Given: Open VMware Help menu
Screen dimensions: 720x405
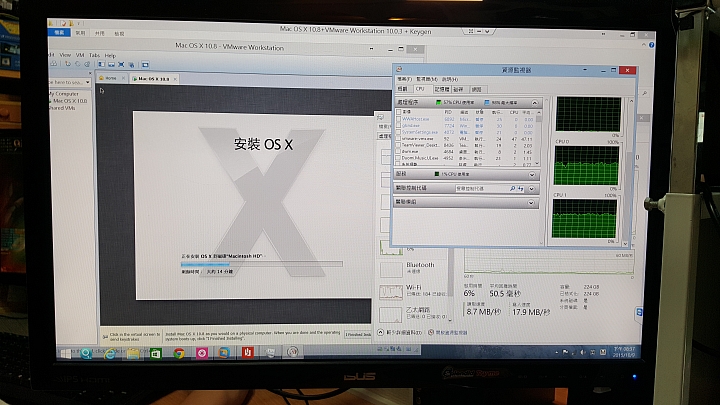Looking at the screenshot, I should (x=110, y=55).
